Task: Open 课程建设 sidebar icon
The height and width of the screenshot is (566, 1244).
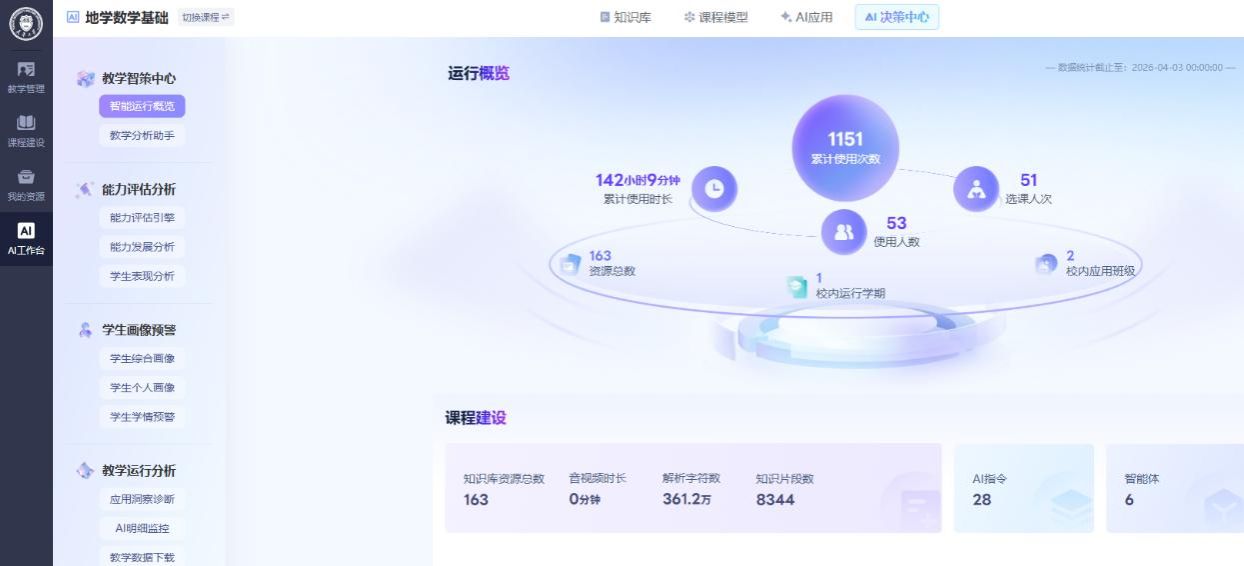Action: 26,130
